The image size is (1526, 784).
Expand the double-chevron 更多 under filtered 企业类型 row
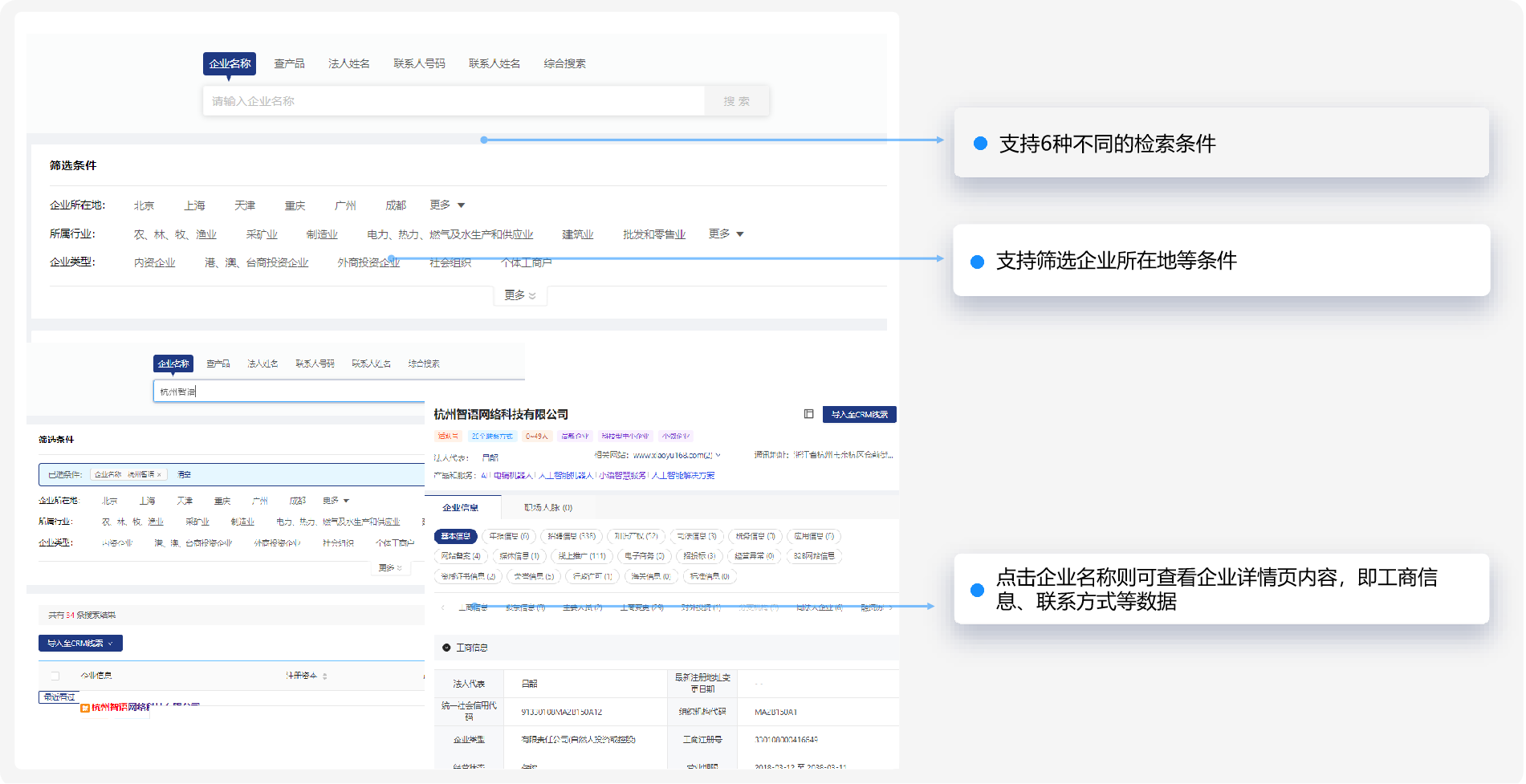coord(391,567)
